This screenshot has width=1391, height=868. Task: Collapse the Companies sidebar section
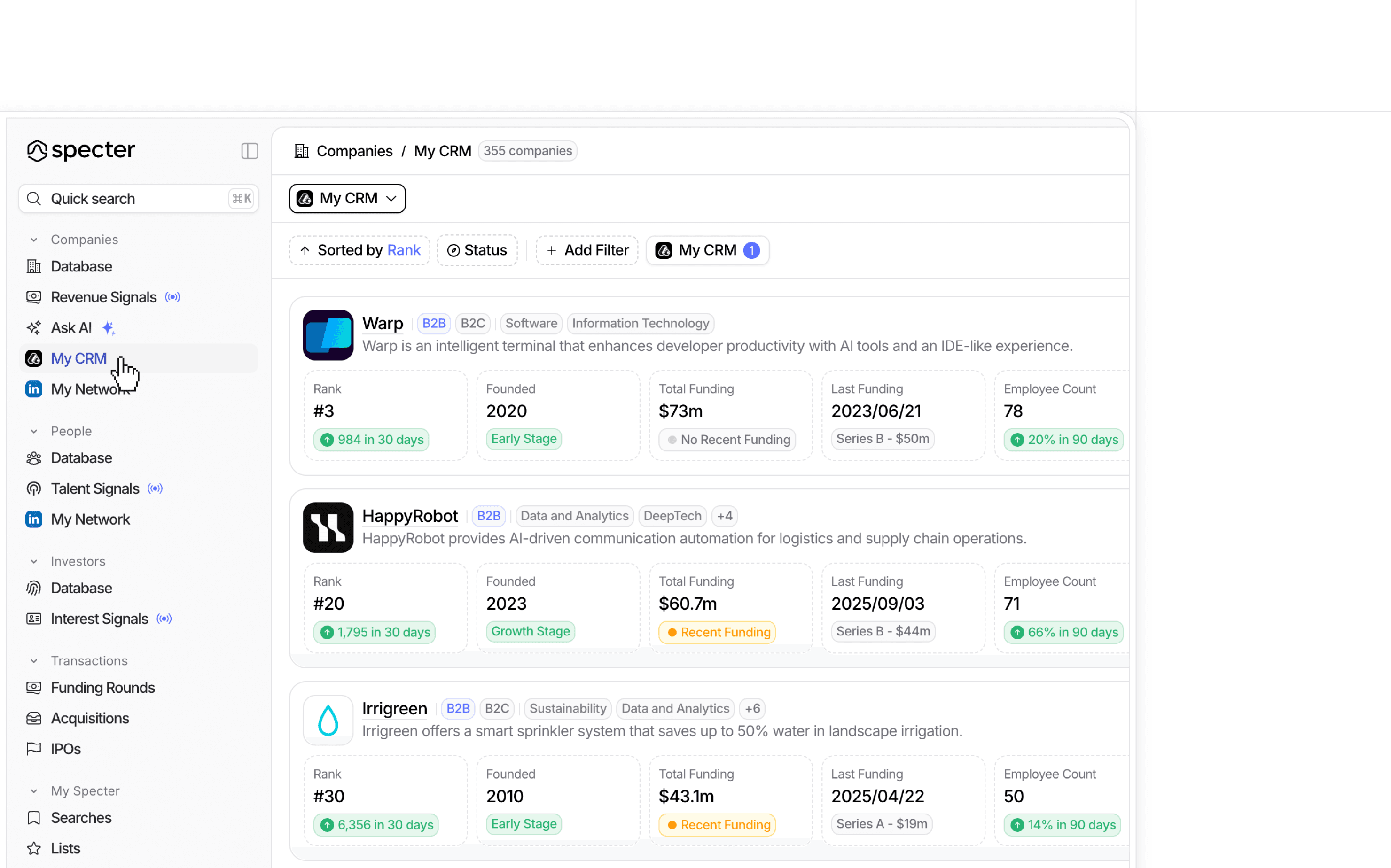(34, 240)
